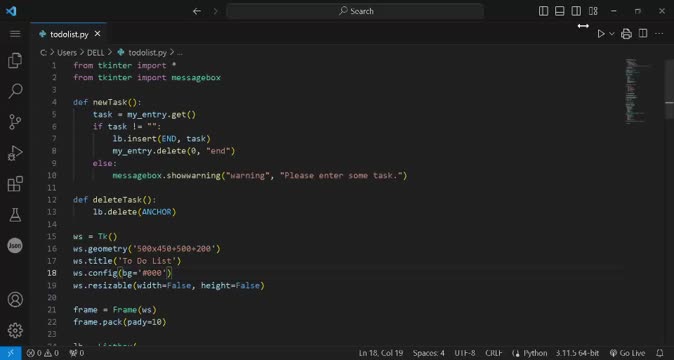
Task: Go to line via Ln 18, Col 19
Action: (381, 353)
